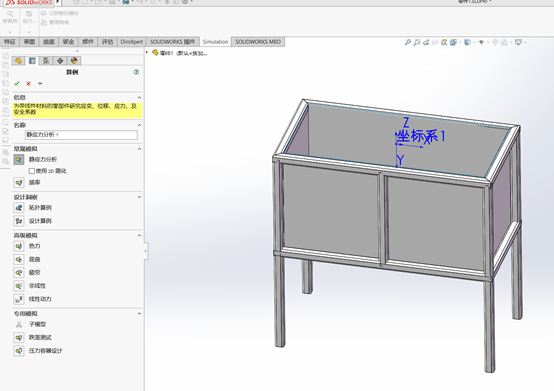Viewport: 554px width, 391px height.
Task: Select the Linear dynamic (线性动力) study icon
Action: click(19, 299)
